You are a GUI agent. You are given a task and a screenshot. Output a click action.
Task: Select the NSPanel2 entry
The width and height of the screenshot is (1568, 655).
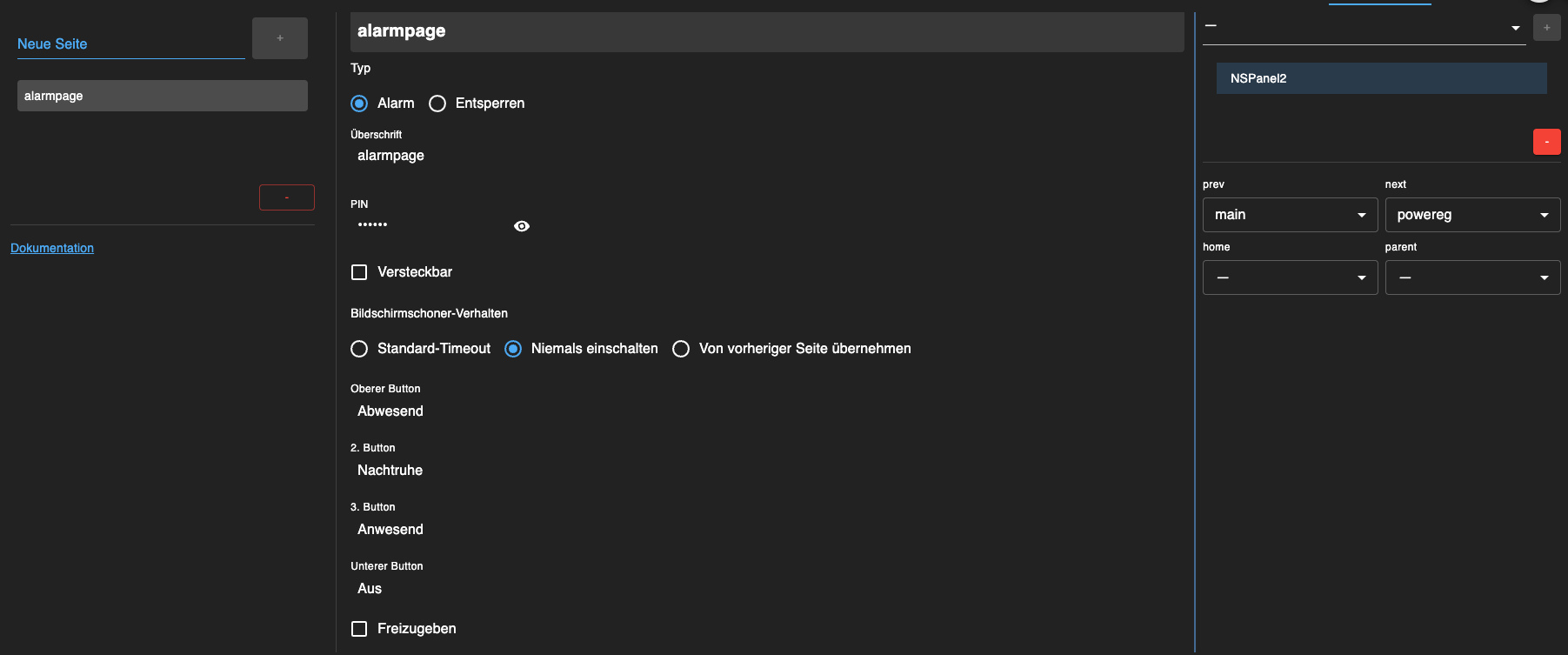[x=1381, y=78]
